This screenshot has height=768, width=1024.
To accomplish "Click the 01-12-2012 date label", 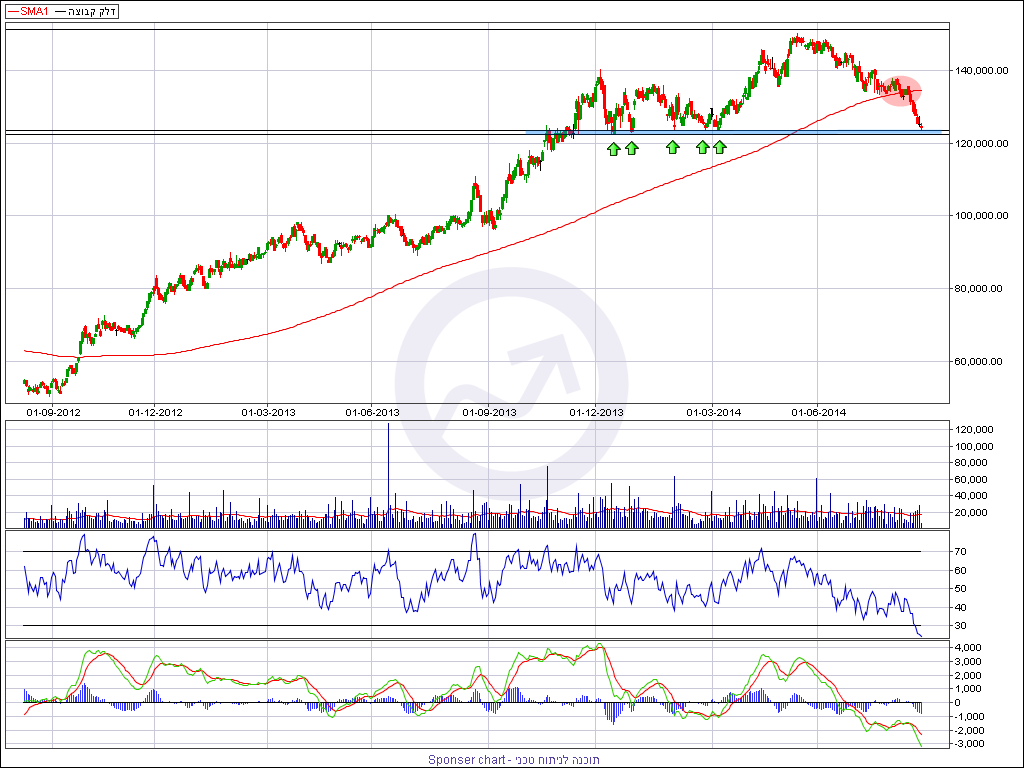I will coord(155,412).
